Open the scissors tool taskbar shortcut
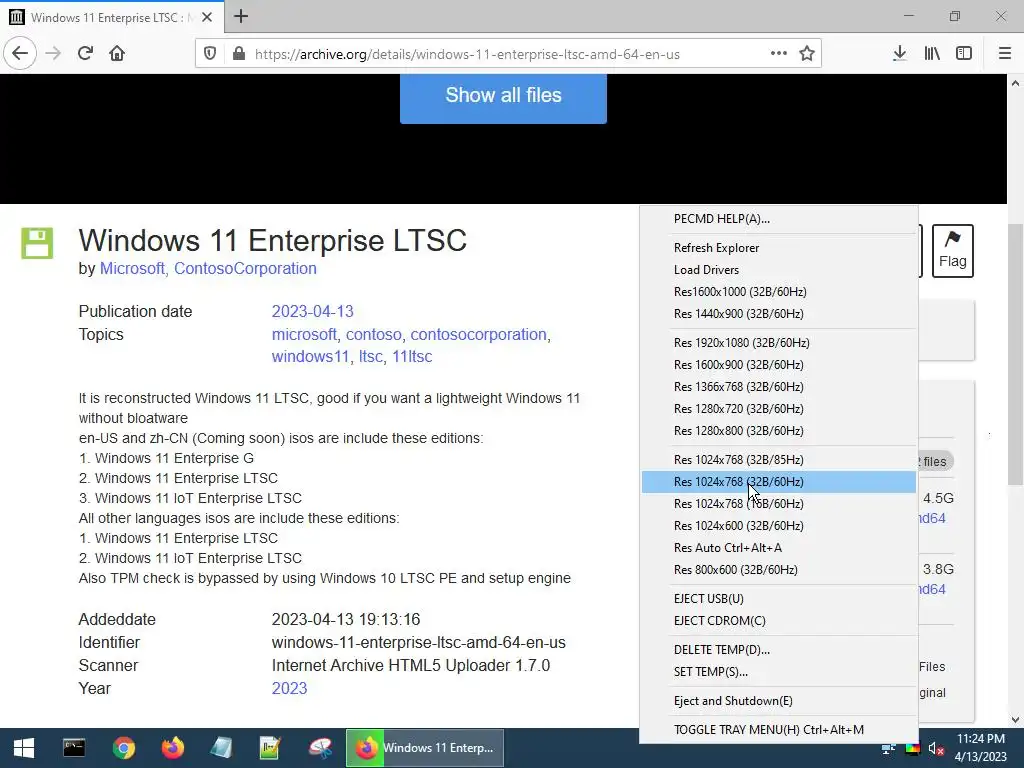This screenshot has height=768, width=1024. pos(320,748)
